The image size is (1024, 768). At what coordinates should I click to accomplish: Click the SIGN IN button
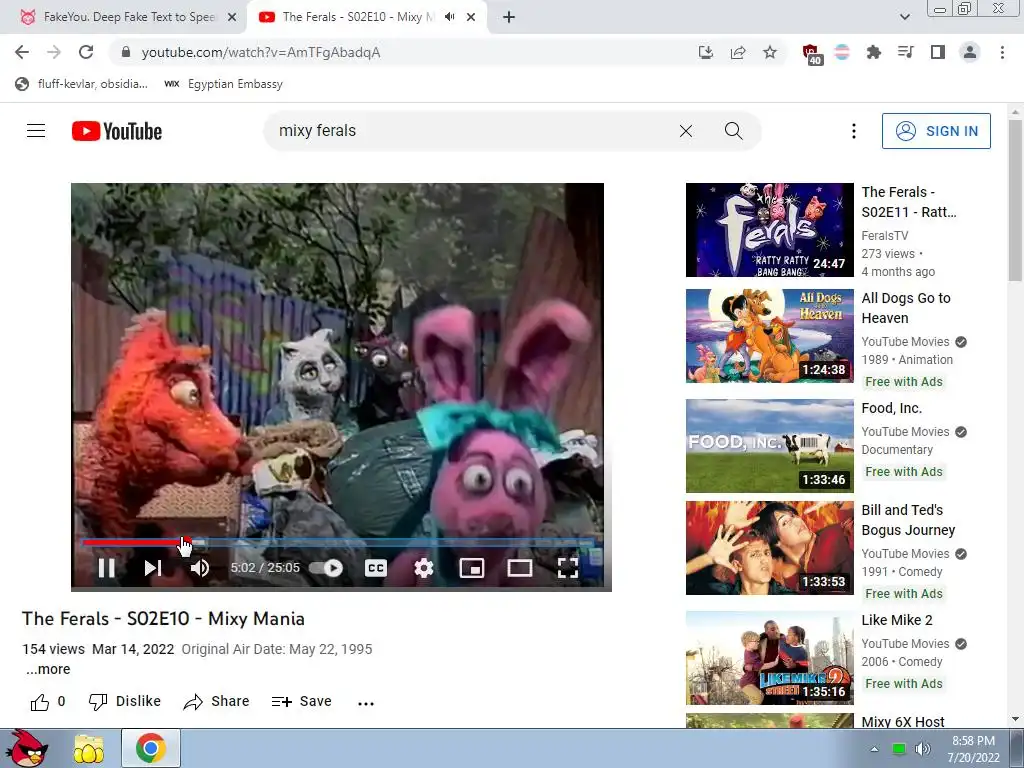(x=936, y=131)
